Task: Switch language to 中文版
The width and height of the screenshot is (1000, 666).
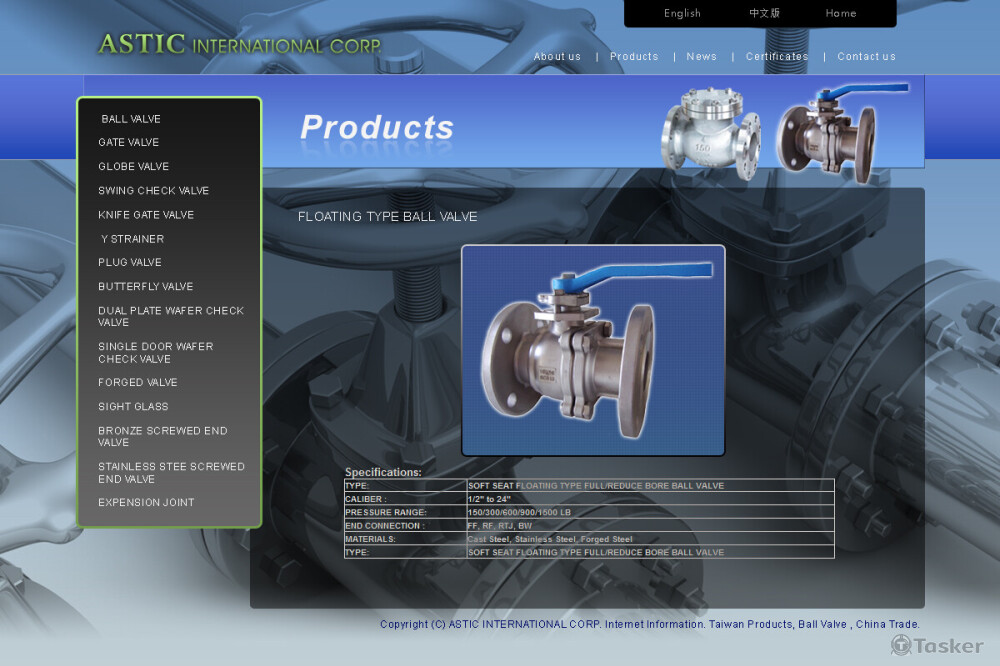Action: coord(764,14)
